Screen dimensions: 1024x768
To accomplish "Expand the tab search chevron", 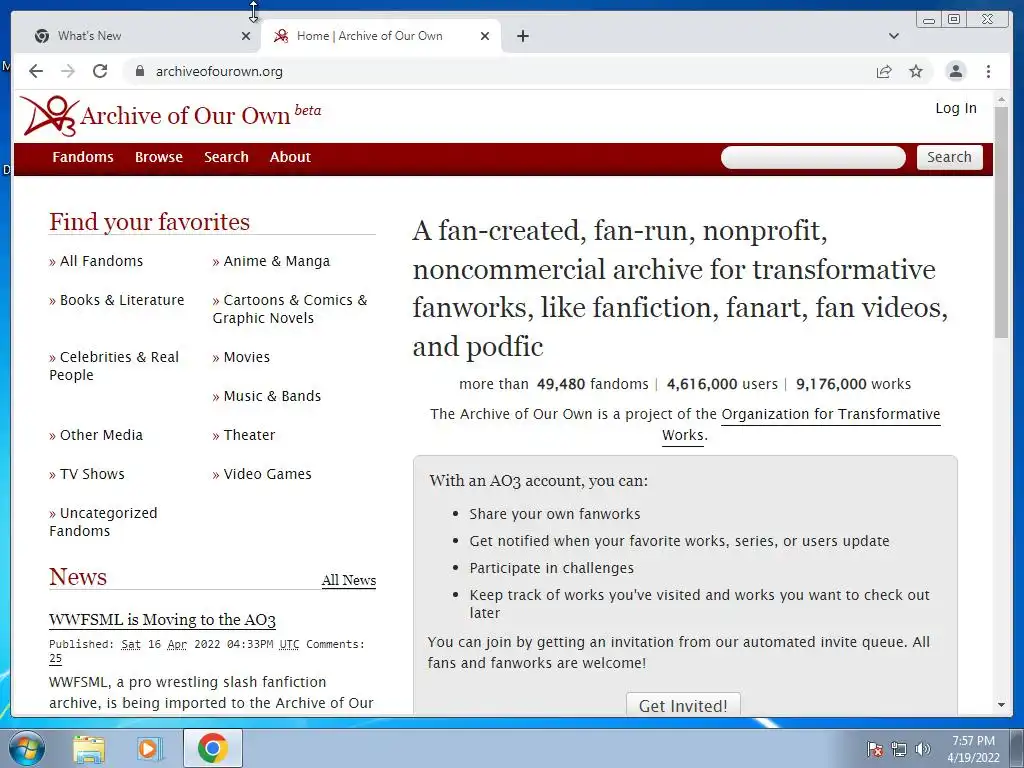I will point(894,36).
